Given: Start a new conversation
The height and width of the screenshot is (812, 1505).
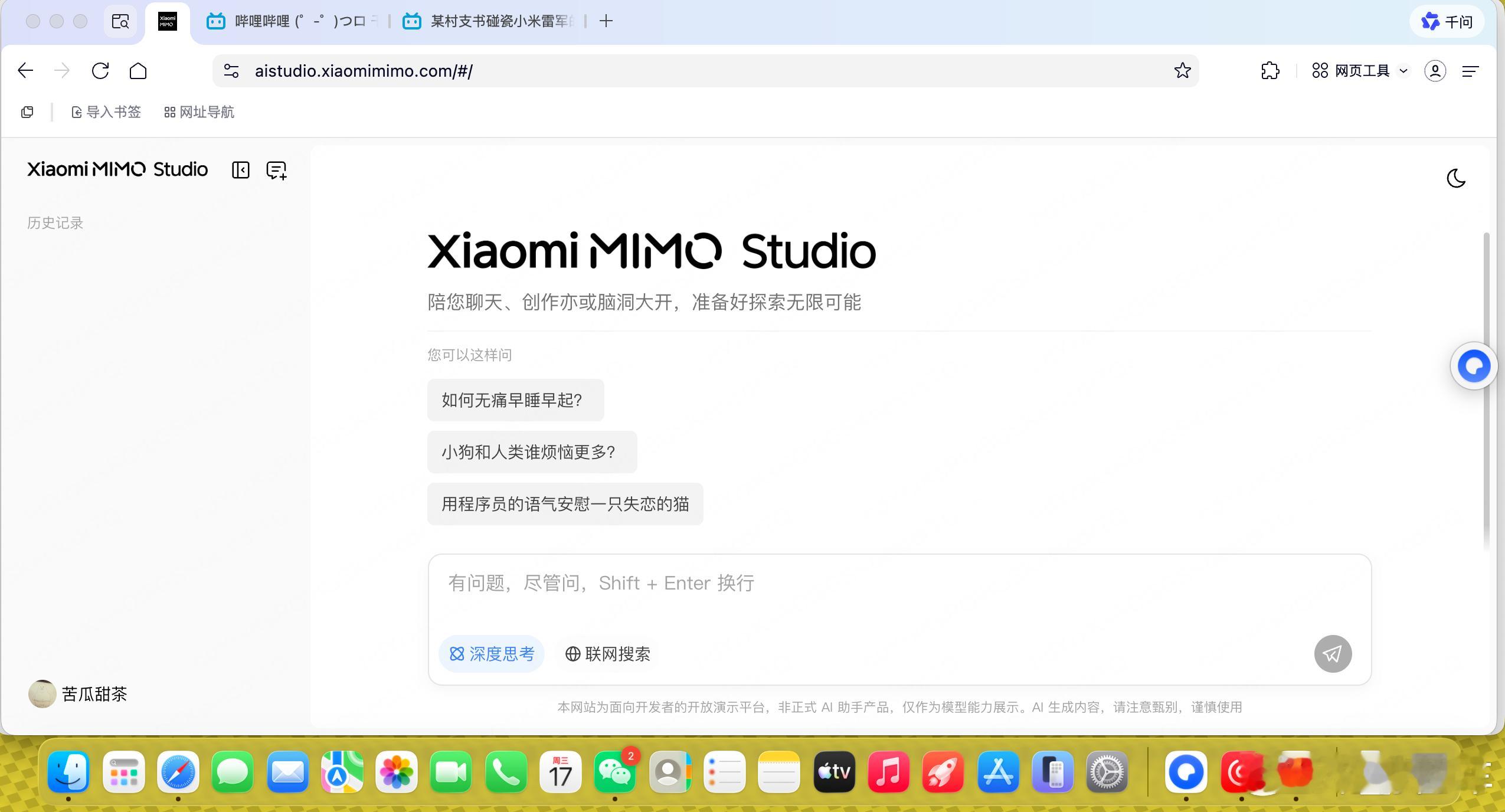Looking at the screenshot, I should (275, 170).
